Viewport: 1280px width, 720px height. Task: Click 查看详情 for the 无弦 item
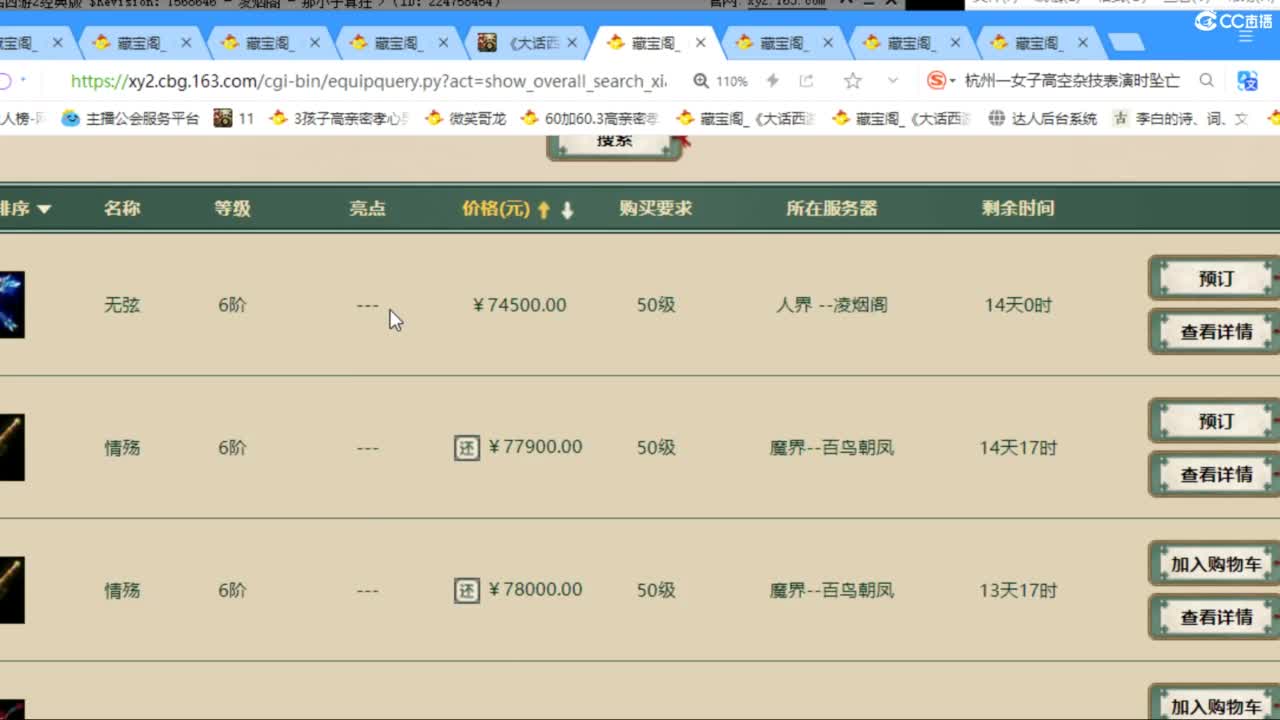(1215, 331)
